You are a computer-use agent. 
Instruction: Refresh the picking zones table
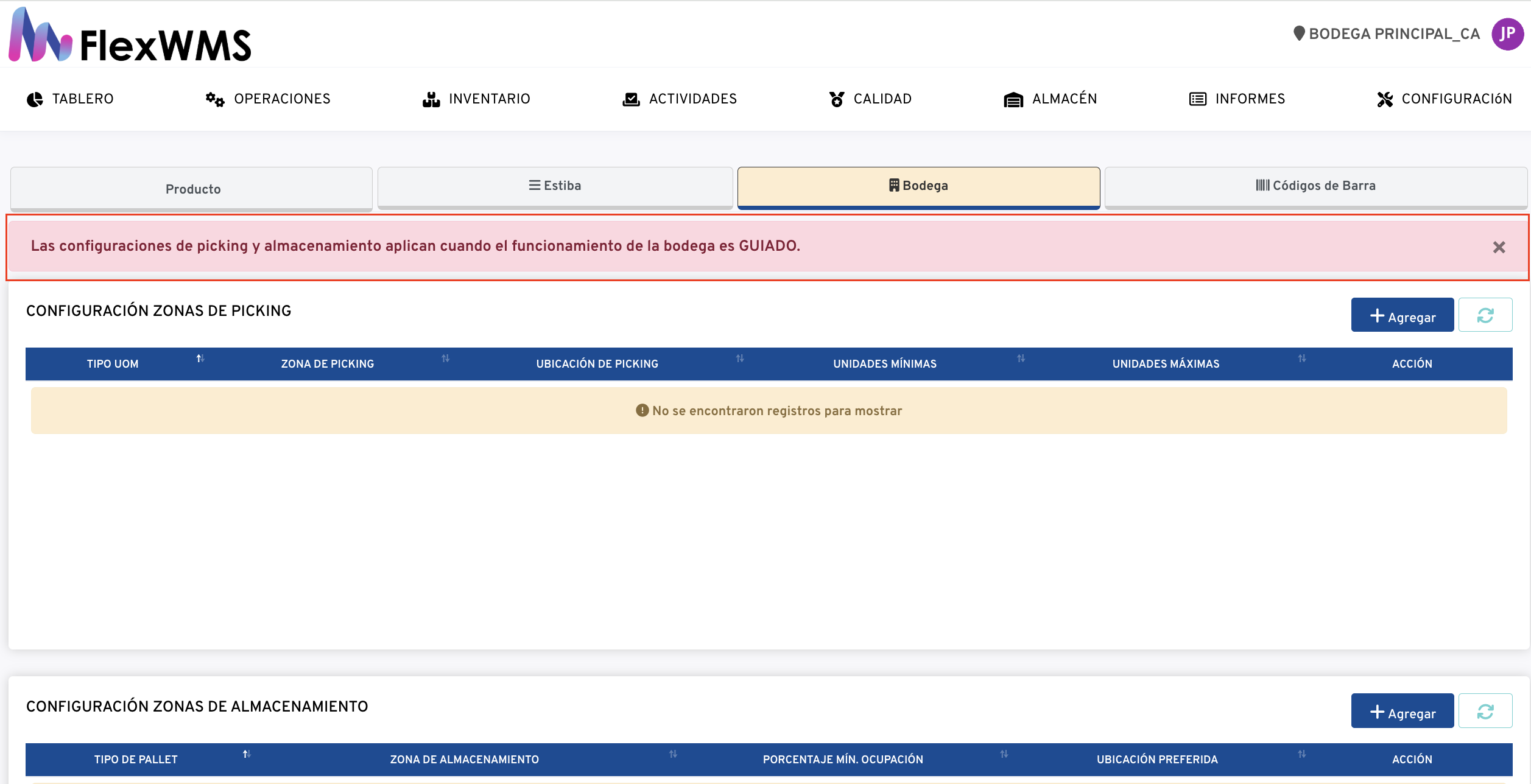1485,315
